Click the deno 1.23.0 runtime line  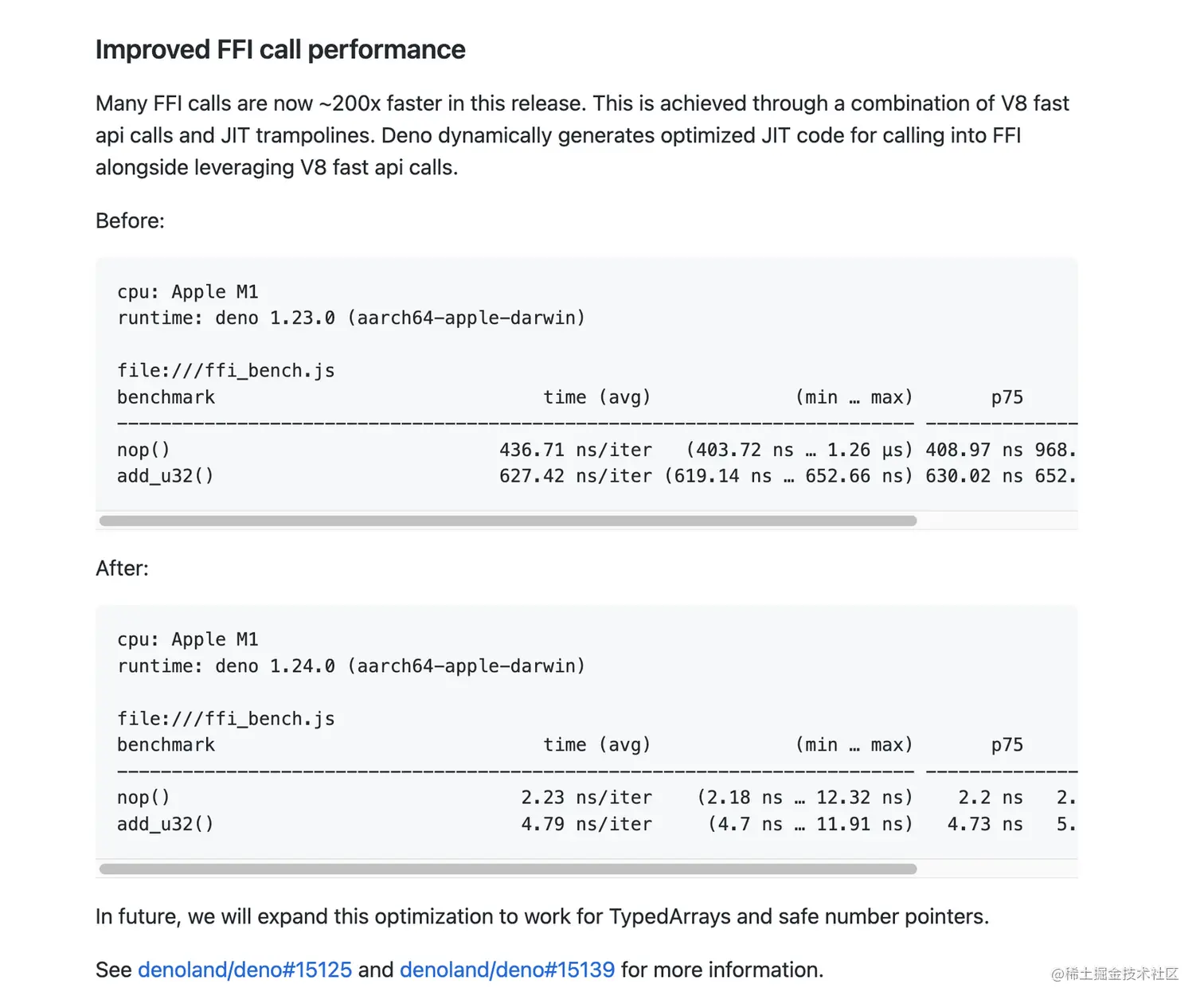[x=351, y=318]
